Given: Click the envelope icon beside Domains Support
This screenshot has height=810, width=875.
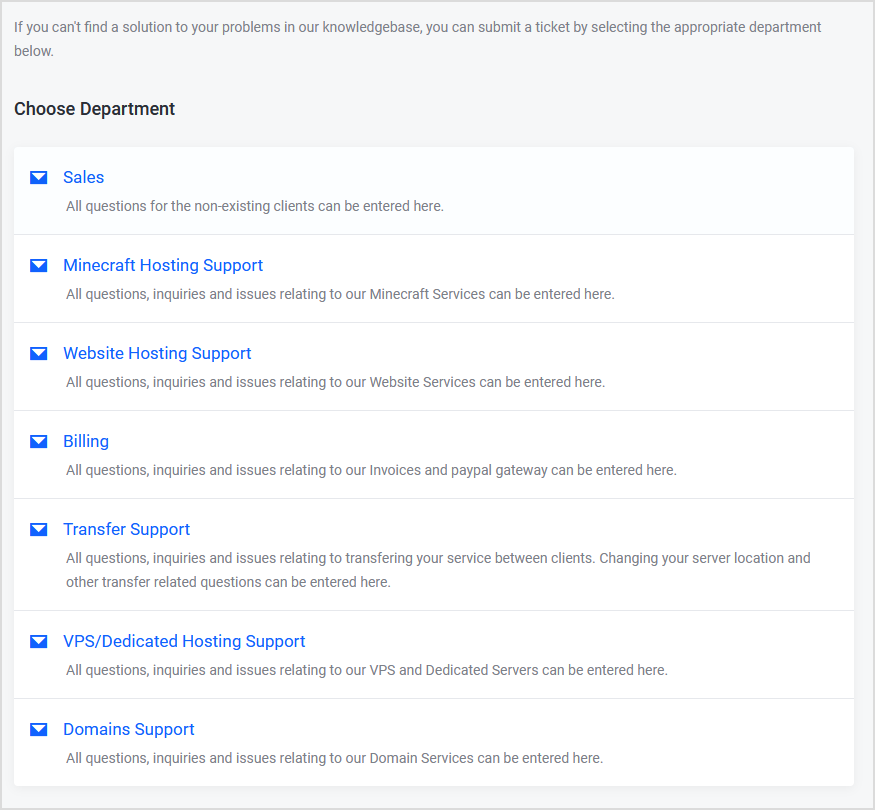Looking at the screenshot, I should coord(39,730).
